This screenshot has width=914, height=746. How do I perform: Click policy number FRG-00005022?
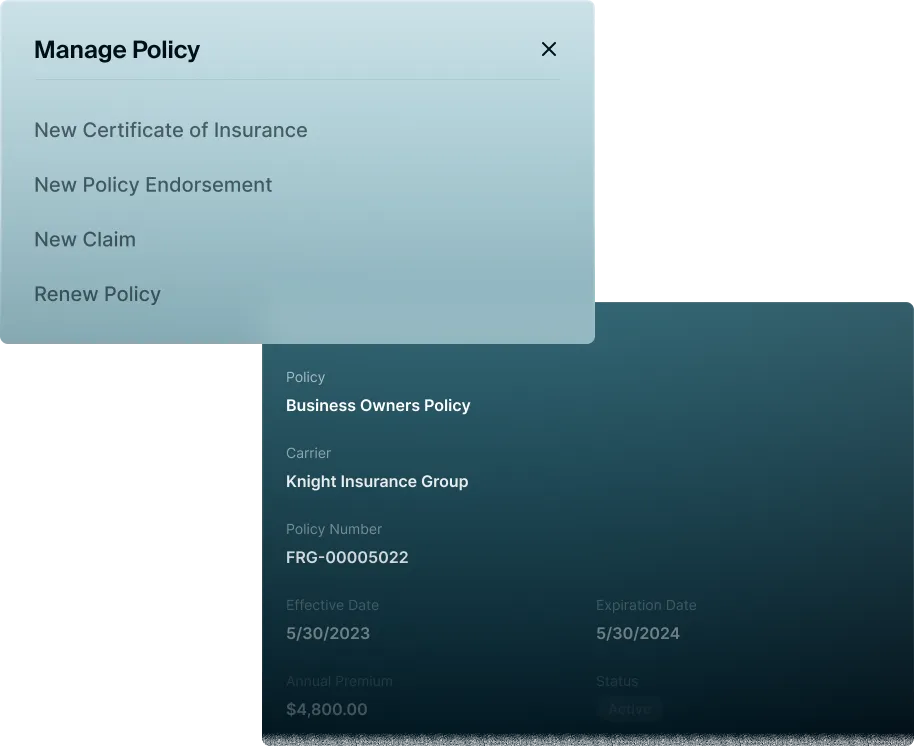347,557
